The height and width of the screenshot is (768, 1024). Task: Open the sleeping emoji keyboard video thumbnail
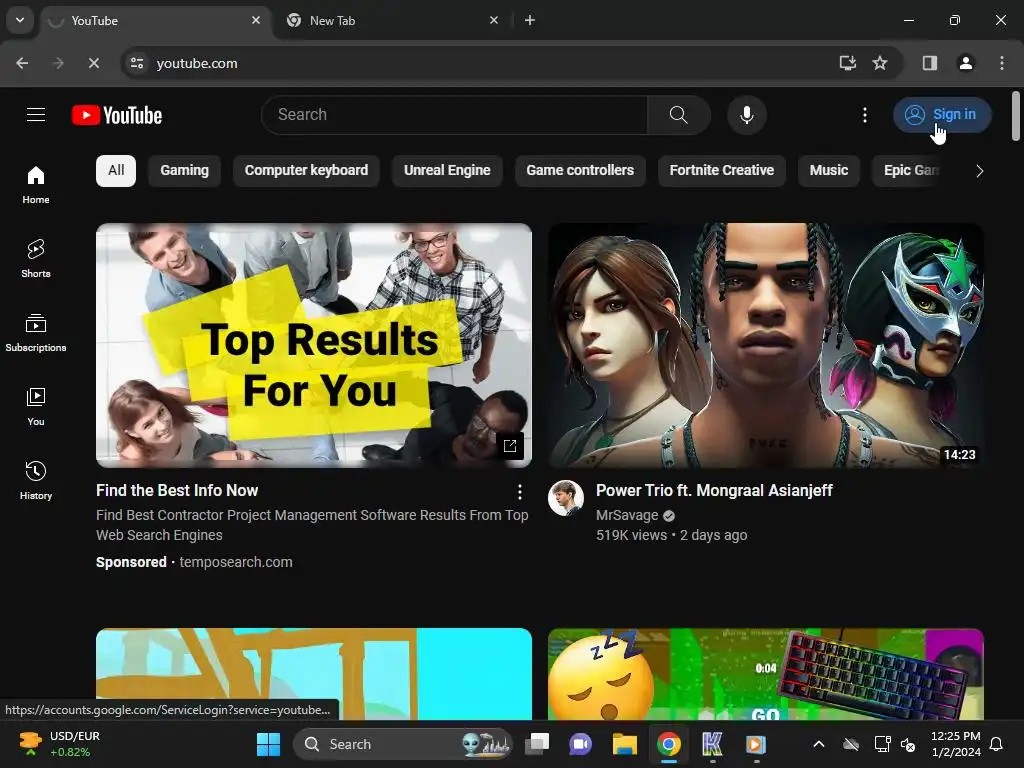pos(765,674)
